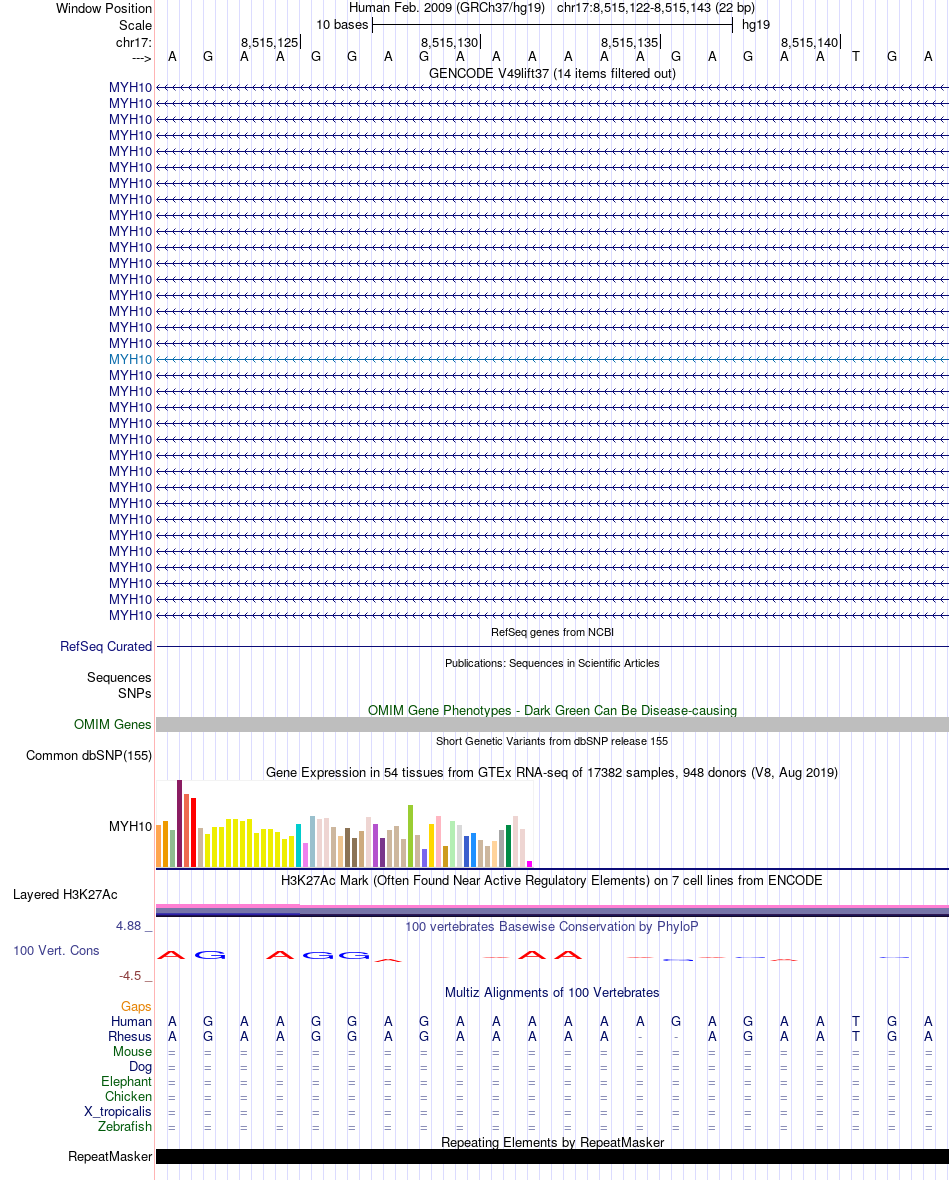
Task: Click the small magenta bar ending the GTEx chart
Action: (529, 864)
